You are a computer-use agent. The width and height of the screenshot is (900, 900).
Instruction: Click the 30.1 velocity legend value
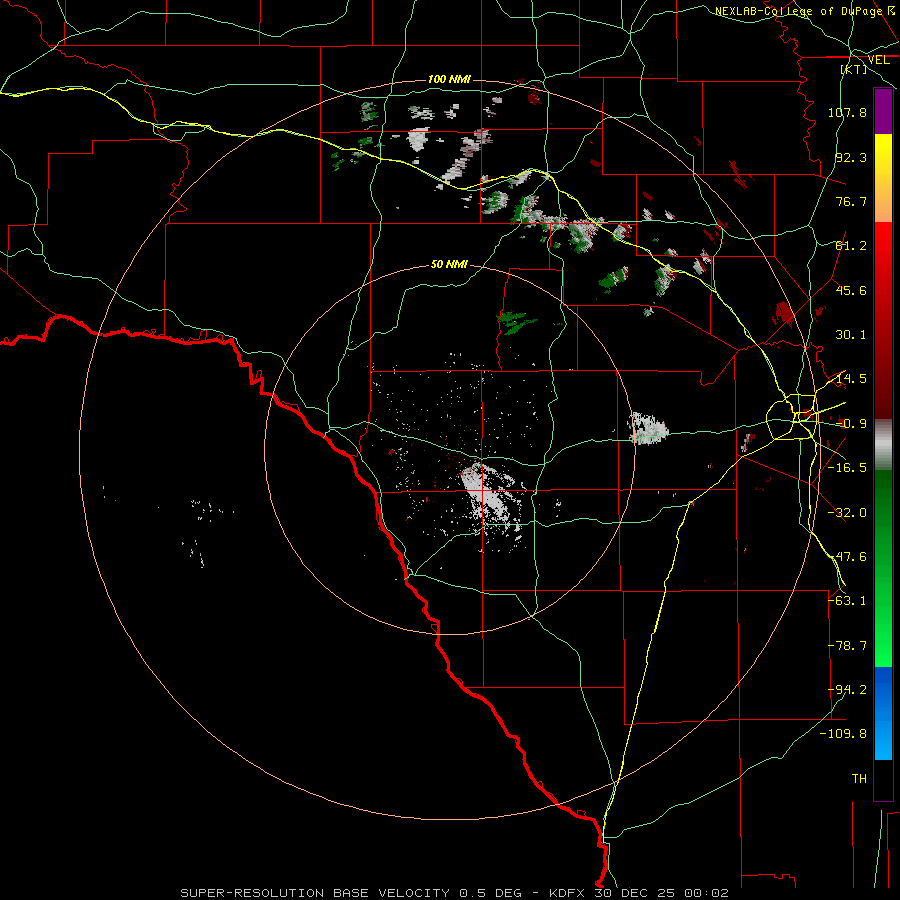(x=851, y=335)
